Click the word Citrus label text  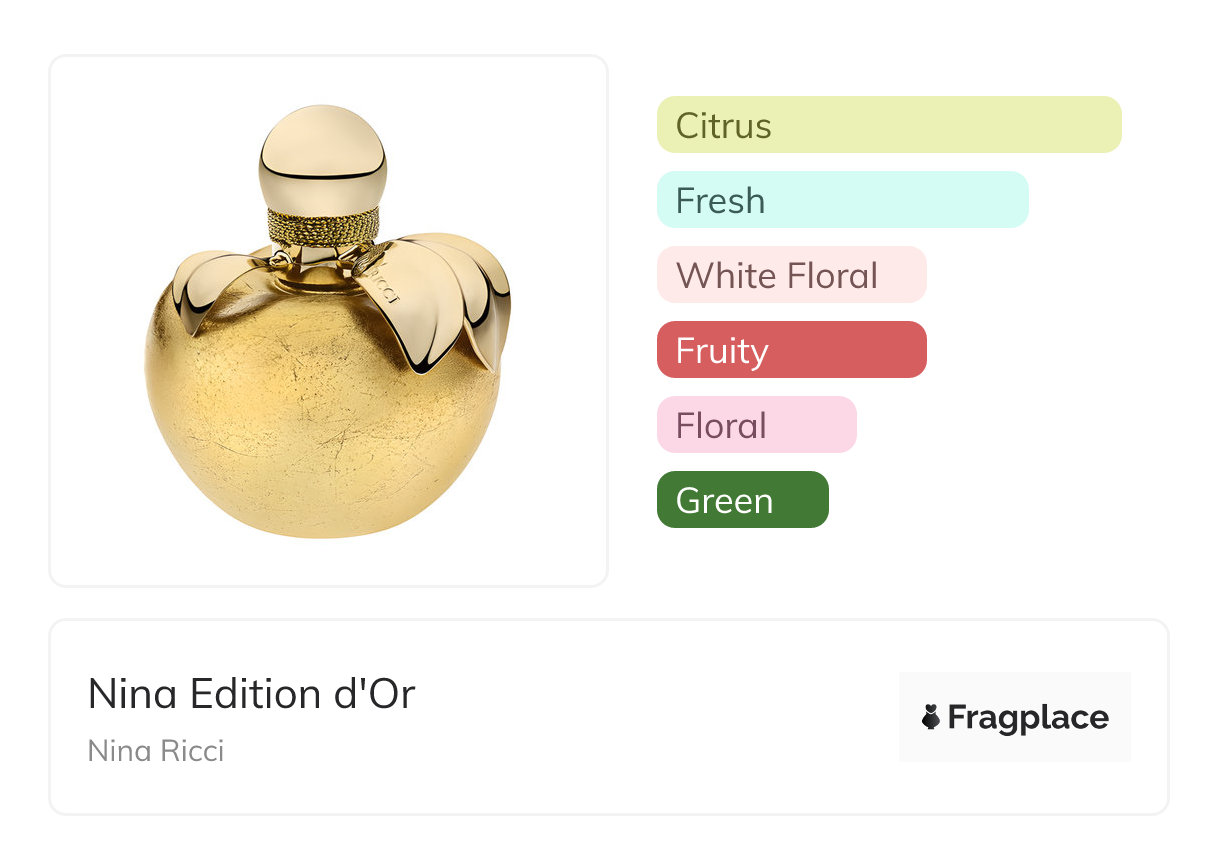723,126
